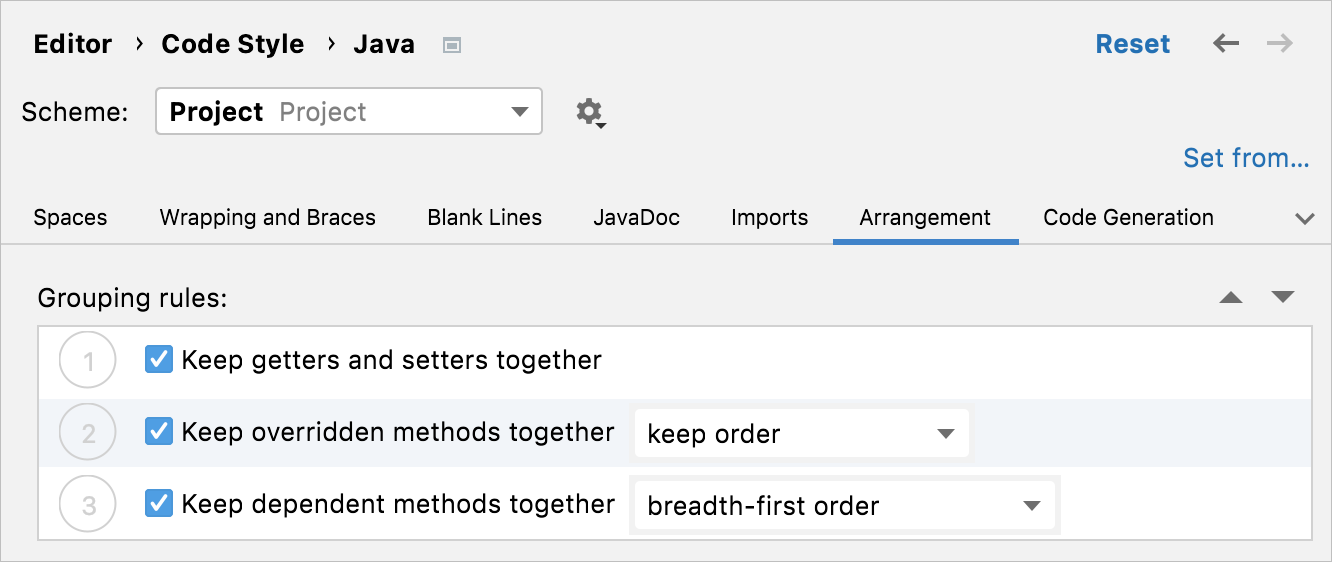The image size is (1332, 562).
Task: Move grouping rule up with up arrow
Action: click(x=1231, y=298)
